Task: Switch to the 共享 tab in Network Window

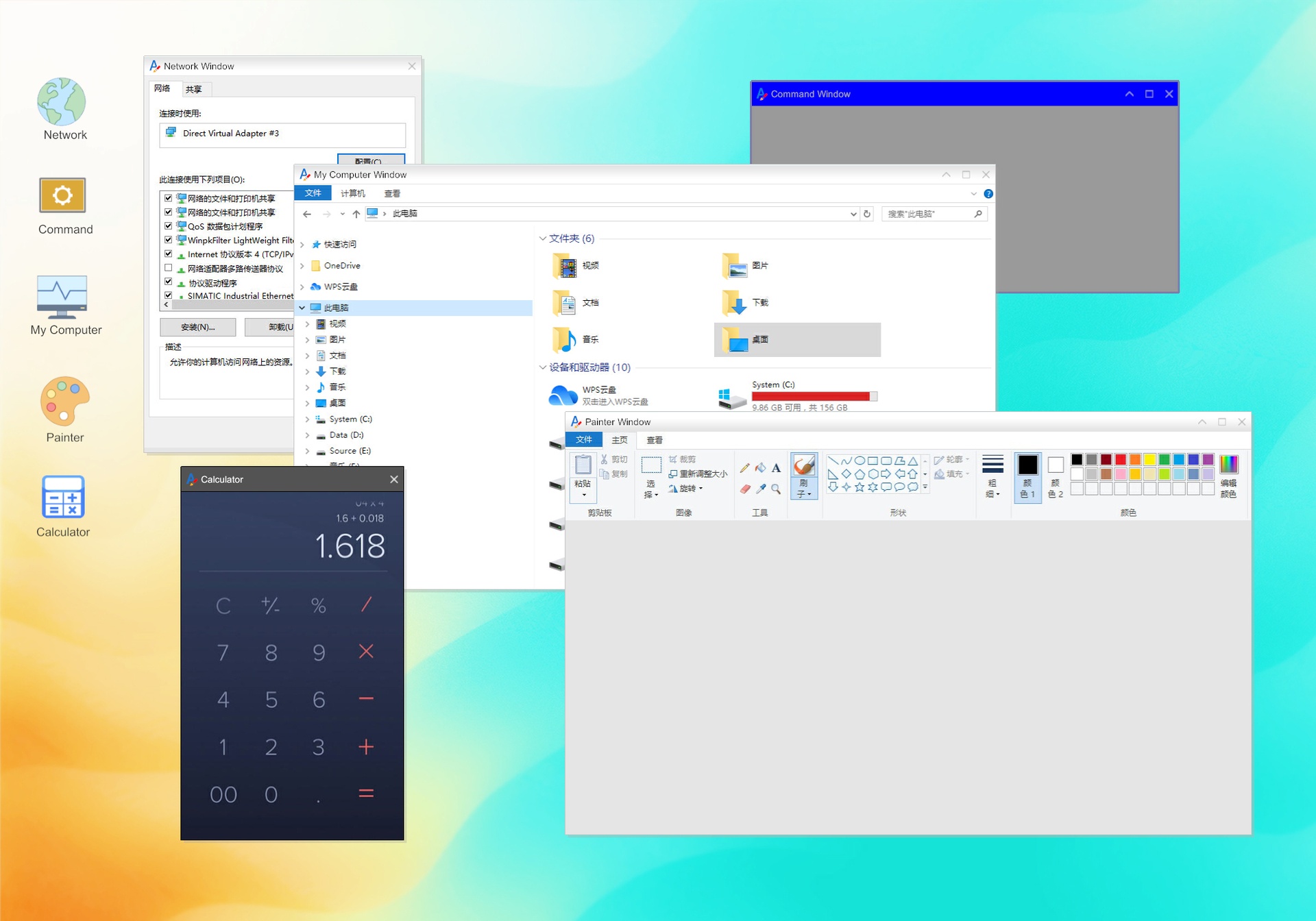Action: [194, 89]
